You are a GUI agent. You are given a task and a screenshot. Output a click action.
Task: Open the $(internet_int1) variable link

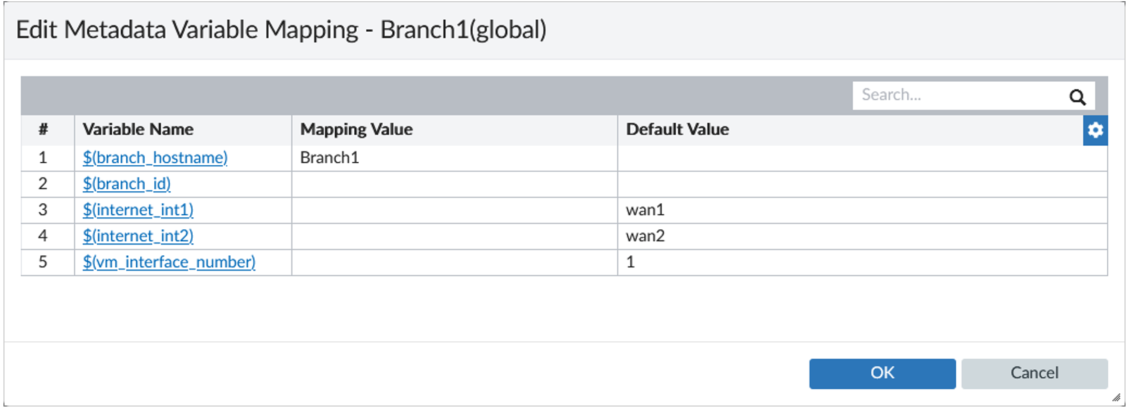pyautogui.click(x=138, y=210)
